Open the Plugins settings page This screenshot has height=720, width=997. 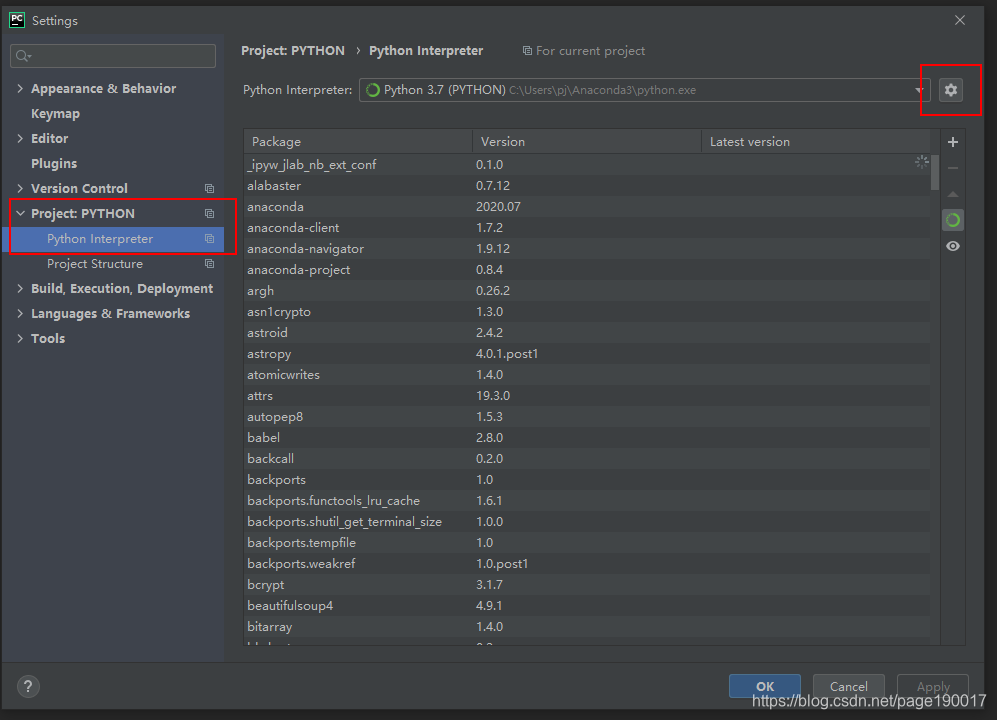tap(54, 163)
